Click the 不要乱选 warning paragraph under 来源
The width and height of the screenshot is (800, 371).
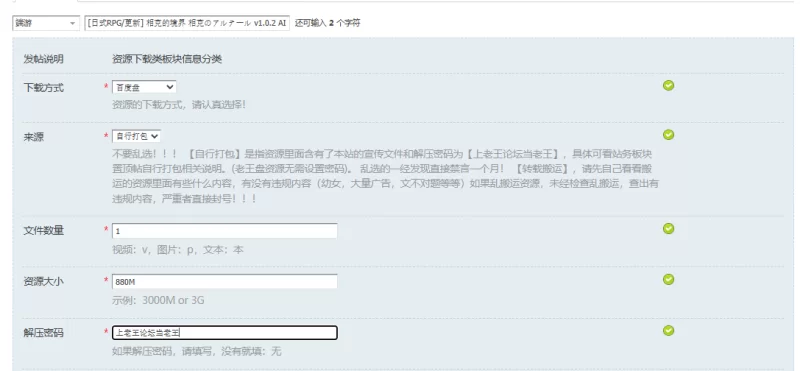click(x=385, y=176)
